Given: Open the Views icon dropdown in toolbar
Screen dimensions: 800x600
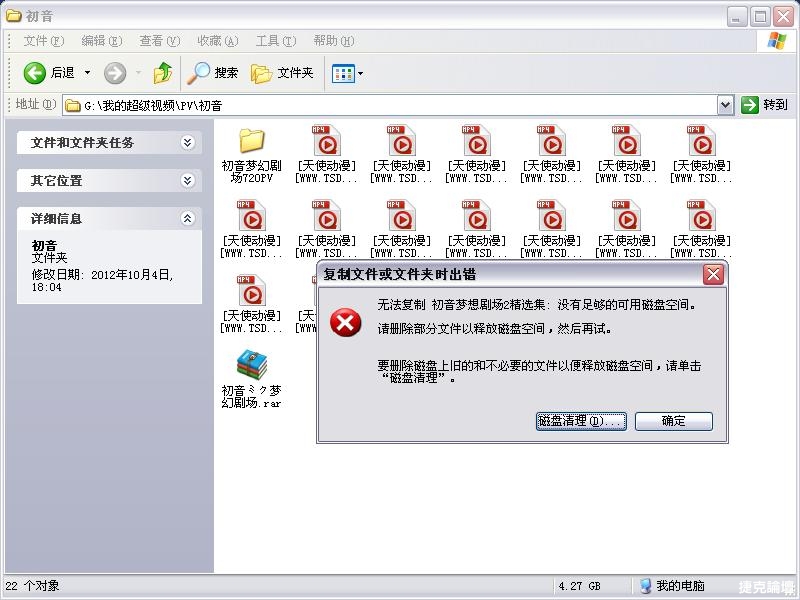Looking at the screenshot, I should tap(347, 73).
